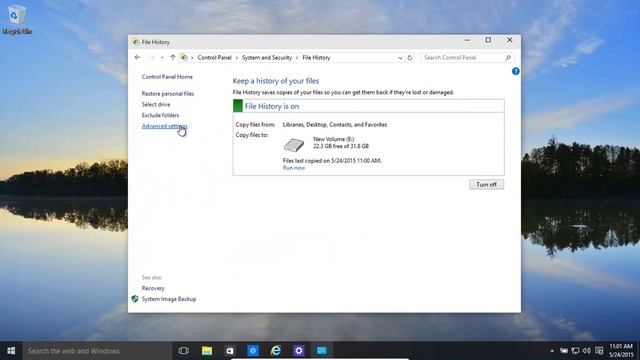Click the battery/power tray icon
The height and width of the screenshot is (360, 640).
564,351
